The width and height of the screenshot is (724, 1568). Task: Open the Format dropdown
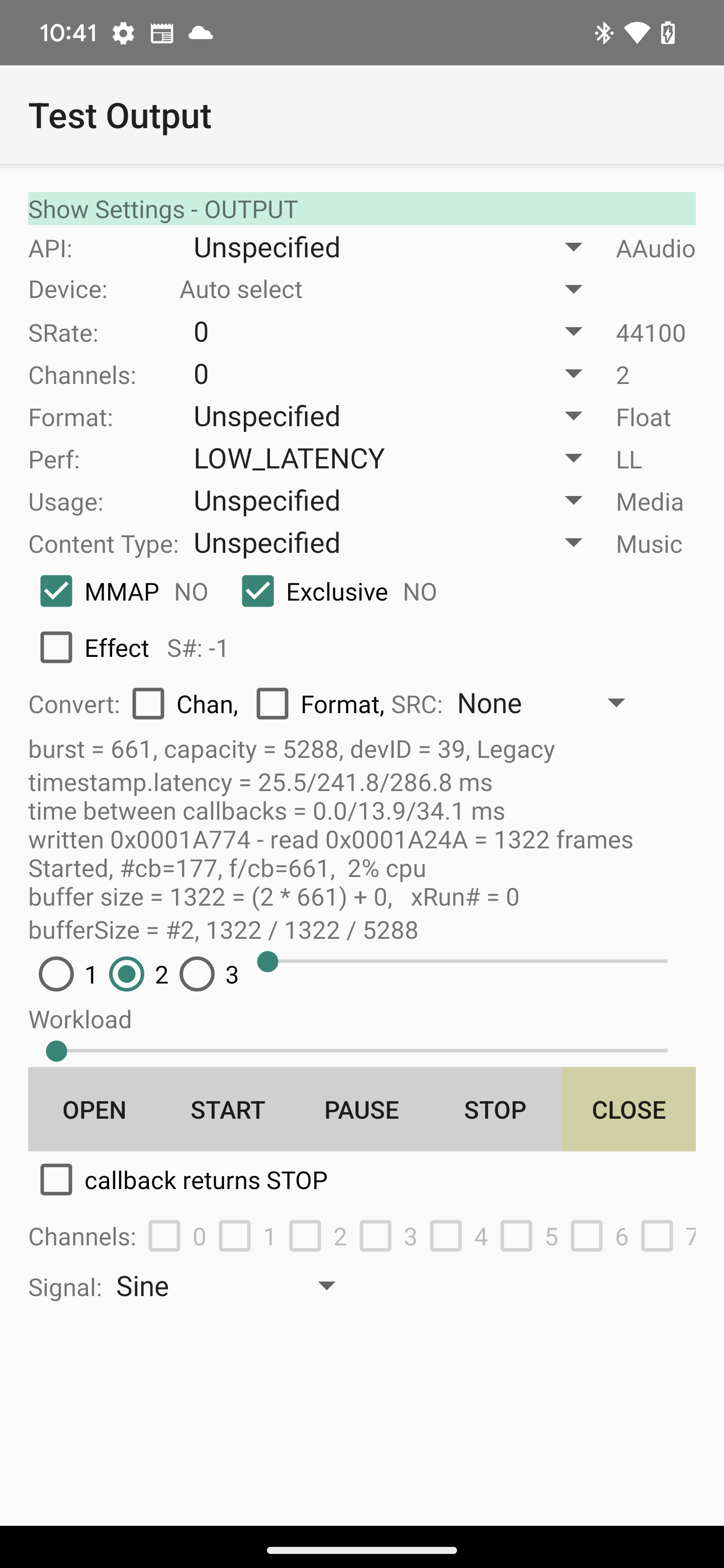tap(573, 416)
